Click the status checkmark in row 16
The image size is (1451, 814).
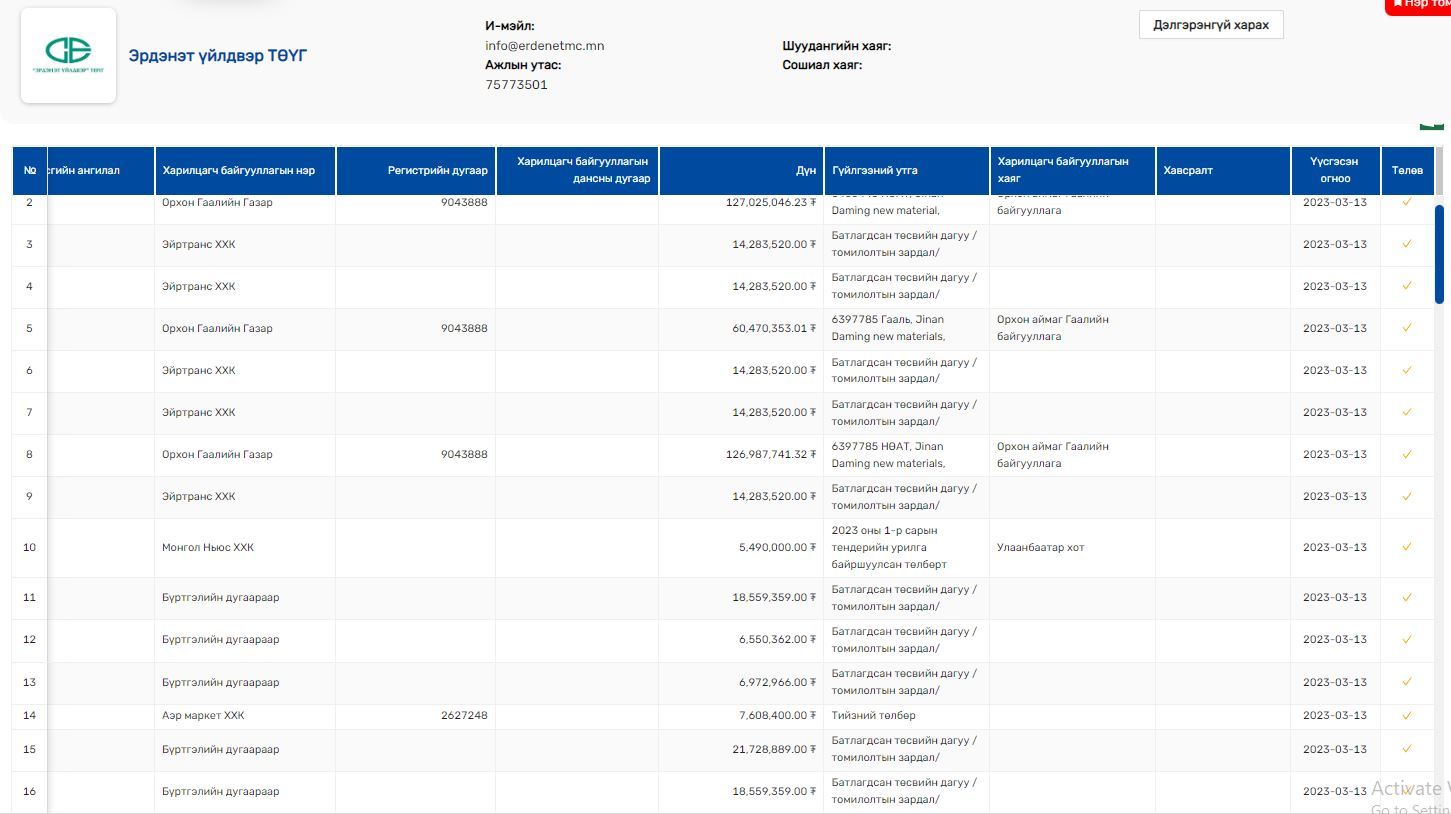[1407, 791]
